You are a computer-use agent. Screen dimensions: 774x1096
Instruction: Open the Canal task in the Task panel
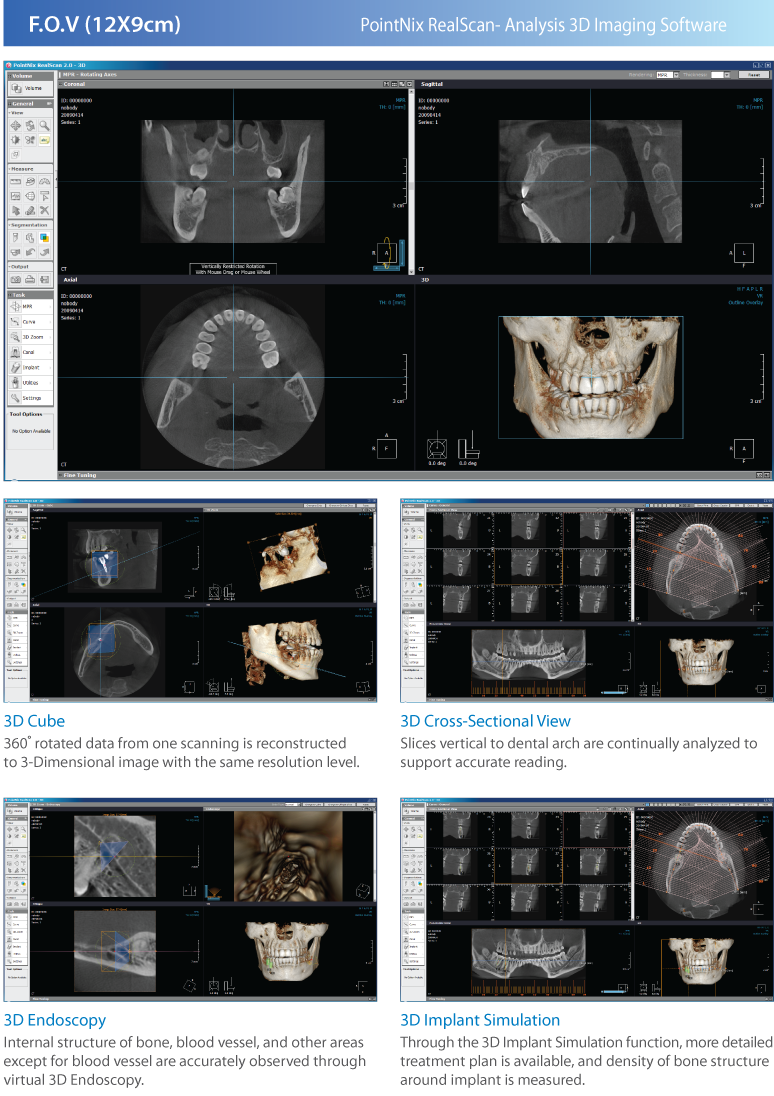tap(30, 352)
